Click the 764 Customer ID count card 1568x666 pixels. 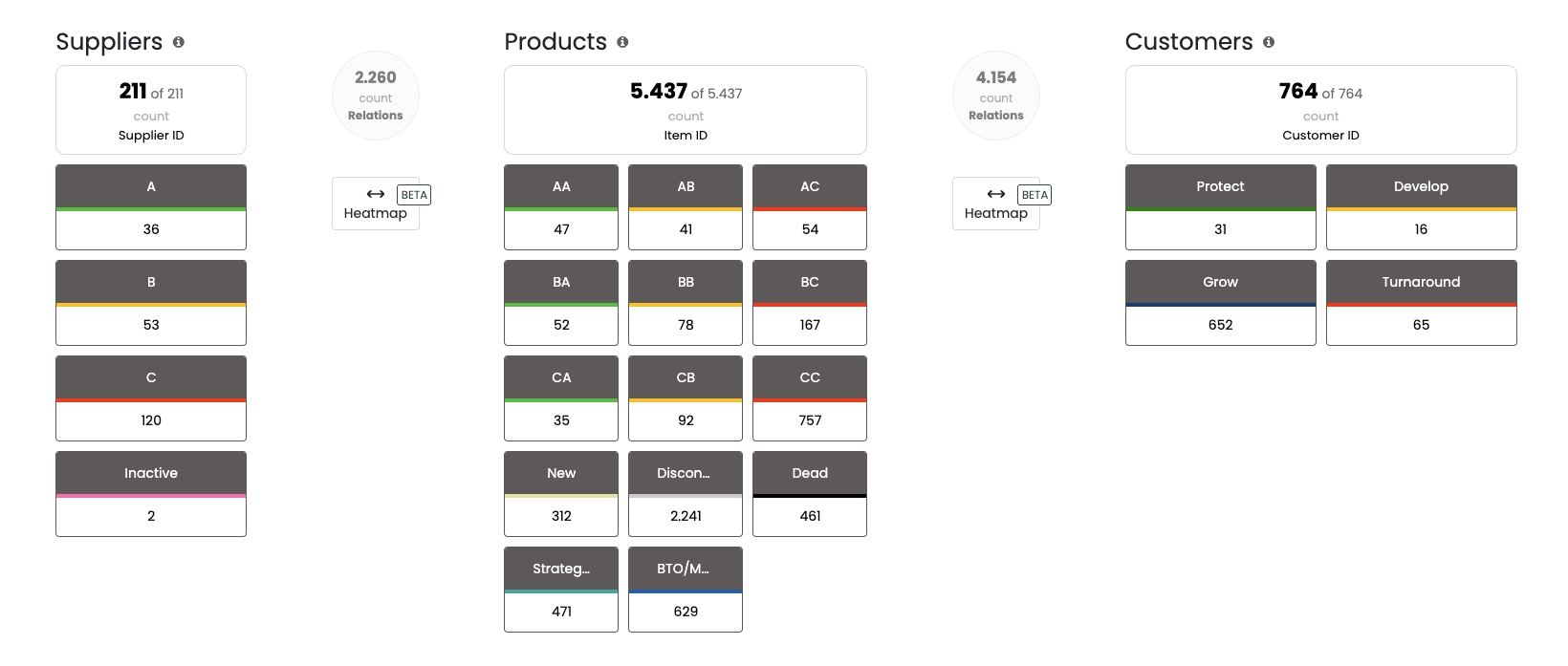[x=1321, y=110]
